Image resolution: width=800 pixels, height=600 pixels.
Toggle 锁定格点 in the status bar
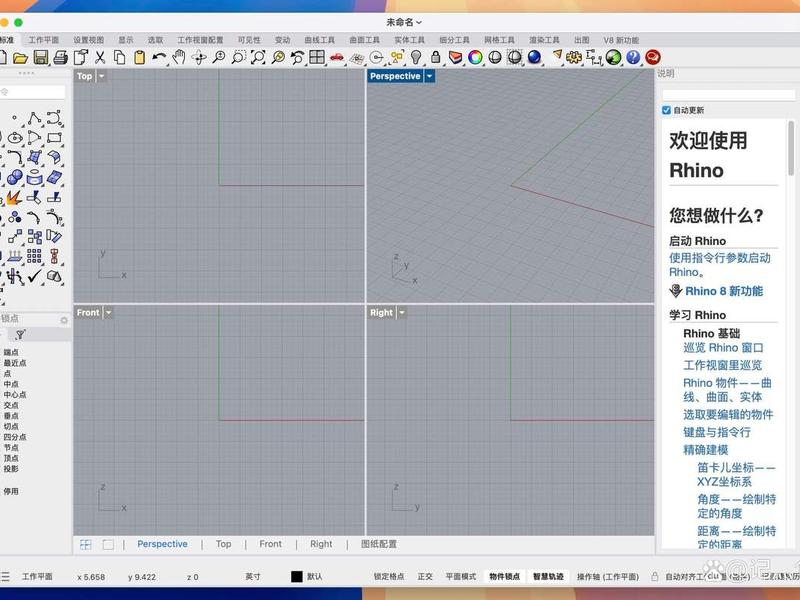click(389, 577)
